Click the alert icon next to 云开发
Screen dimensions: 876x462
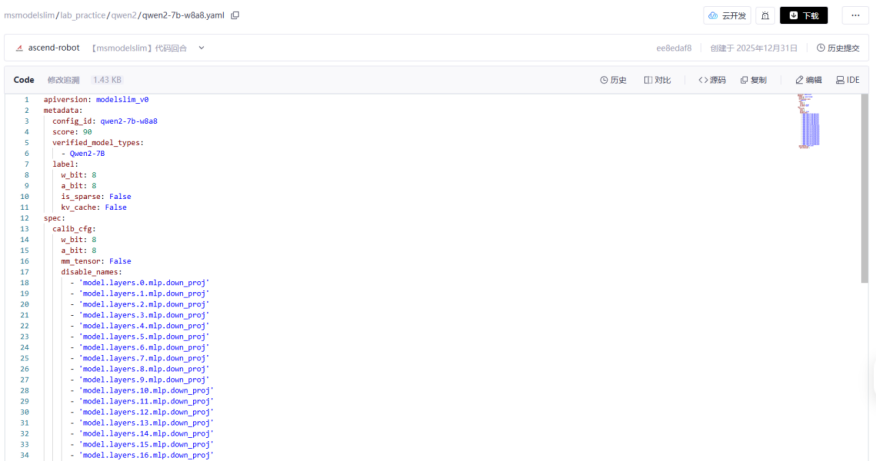[x=765, y=16]
